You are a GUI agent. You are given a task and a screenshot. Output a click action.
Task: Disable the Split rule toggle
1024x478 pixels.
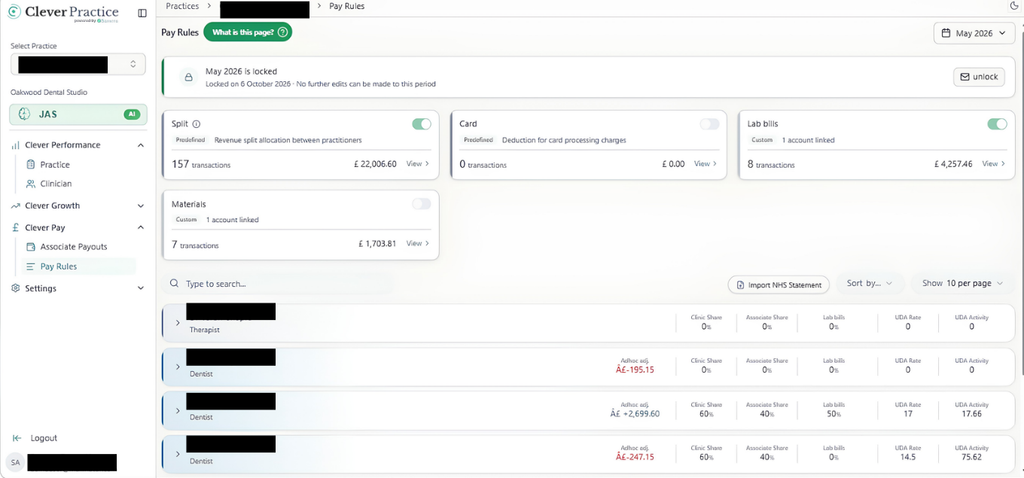[x=422, y=124]
